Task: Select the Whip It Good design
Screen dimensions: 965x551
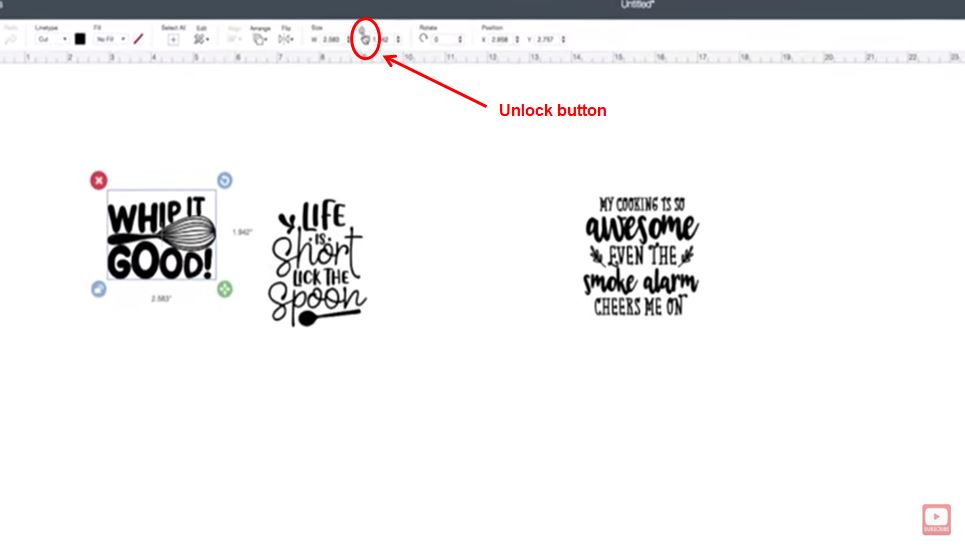Action: [161, 235]
